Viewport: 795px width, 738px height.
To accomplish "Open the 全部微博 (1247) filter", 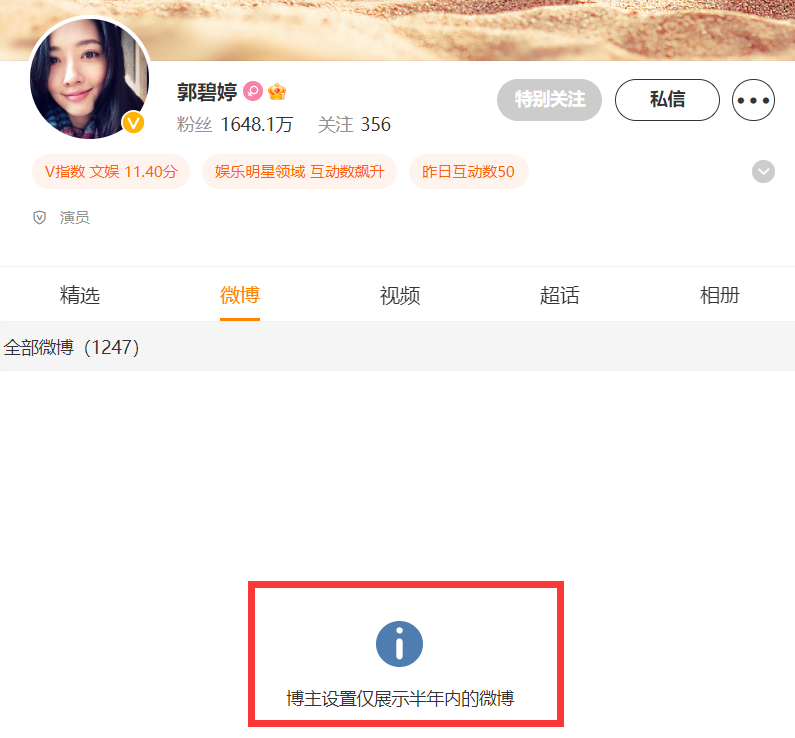I will [71, 348].
